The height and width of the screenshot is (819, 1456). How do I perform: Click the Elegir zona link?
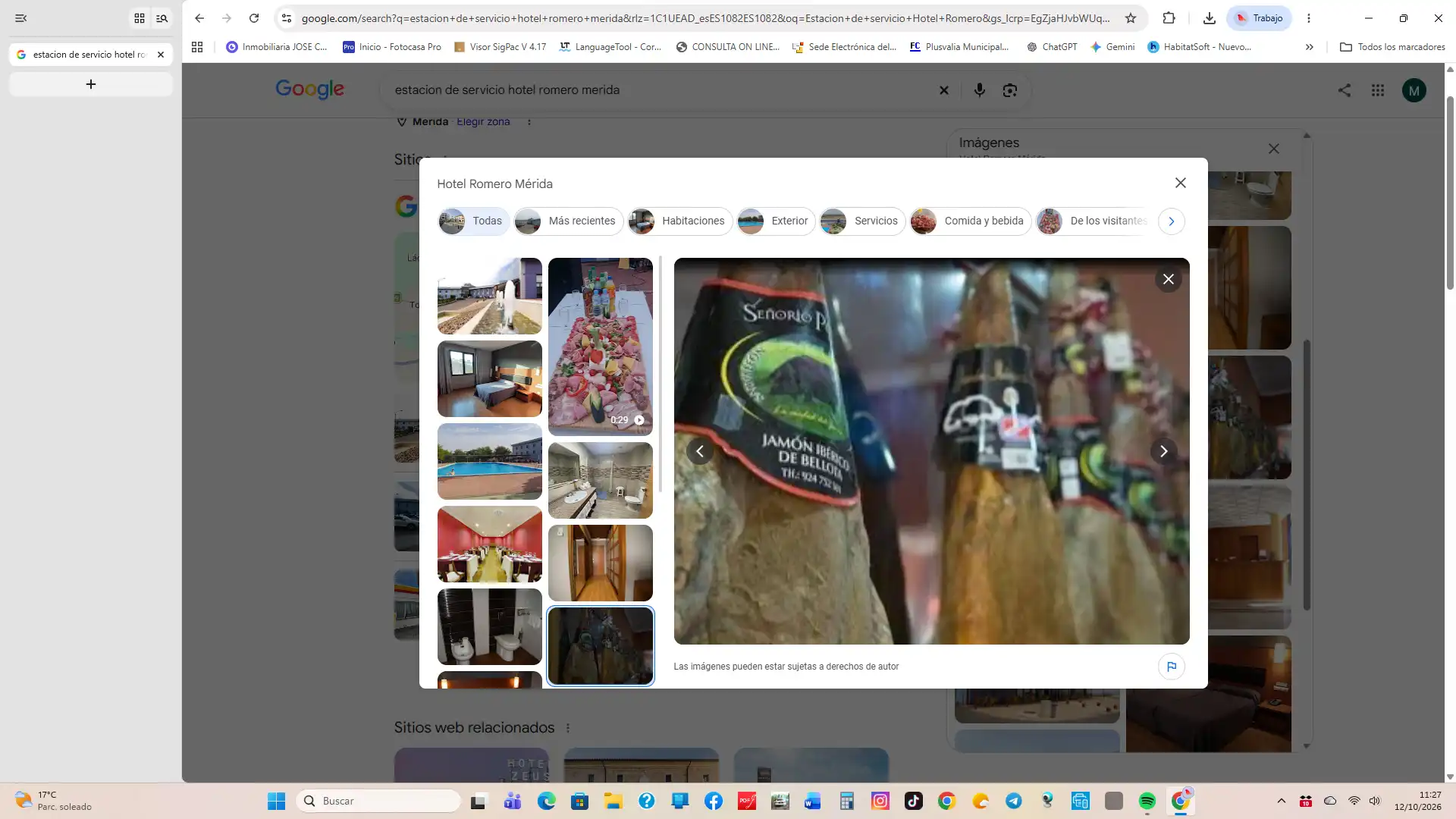[483, 121]
